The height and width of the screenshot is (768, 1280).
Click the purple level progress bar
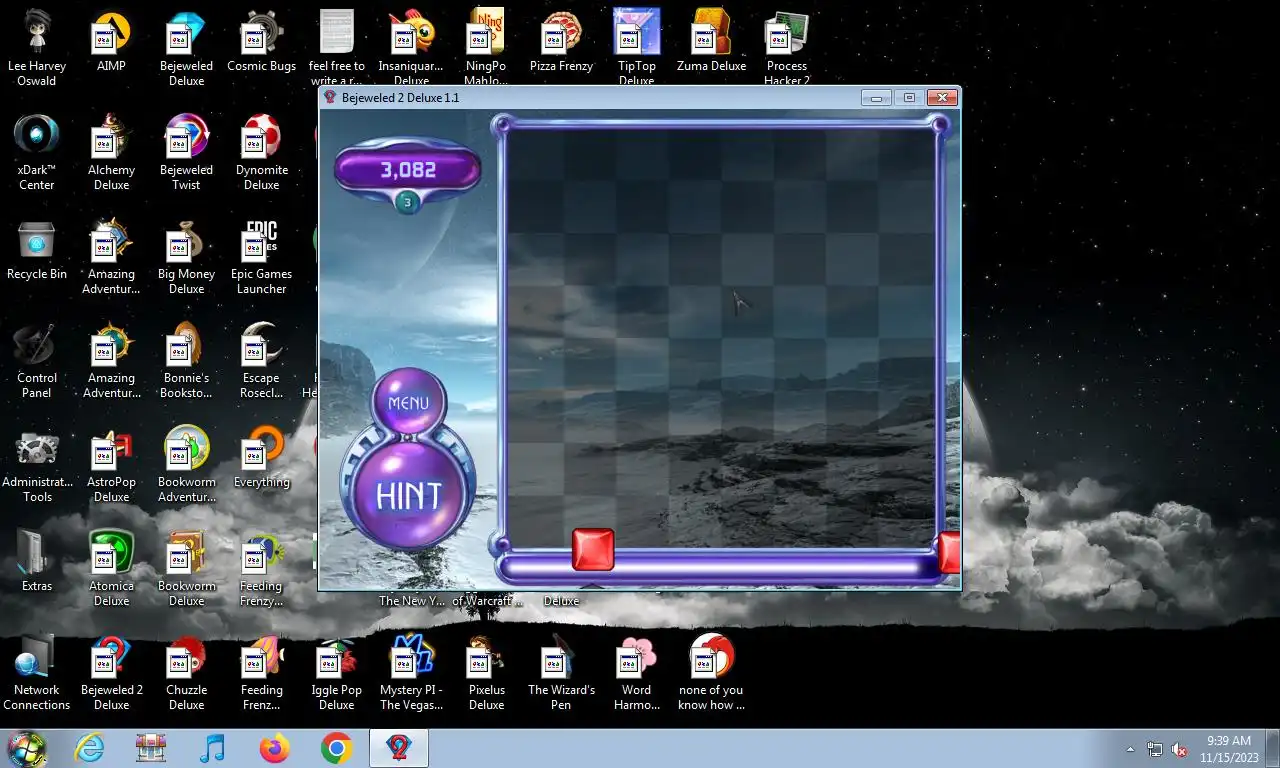pyautogui.click(x=718, y=569)
